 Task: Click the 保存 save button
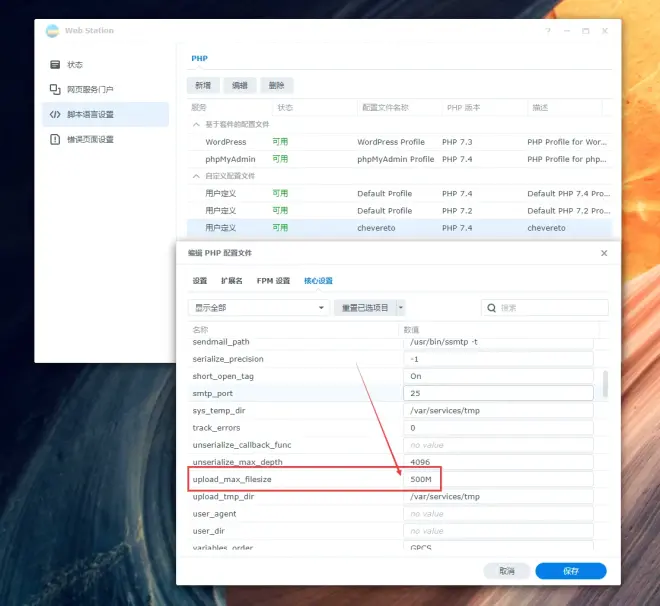click(x=571, y=571)
